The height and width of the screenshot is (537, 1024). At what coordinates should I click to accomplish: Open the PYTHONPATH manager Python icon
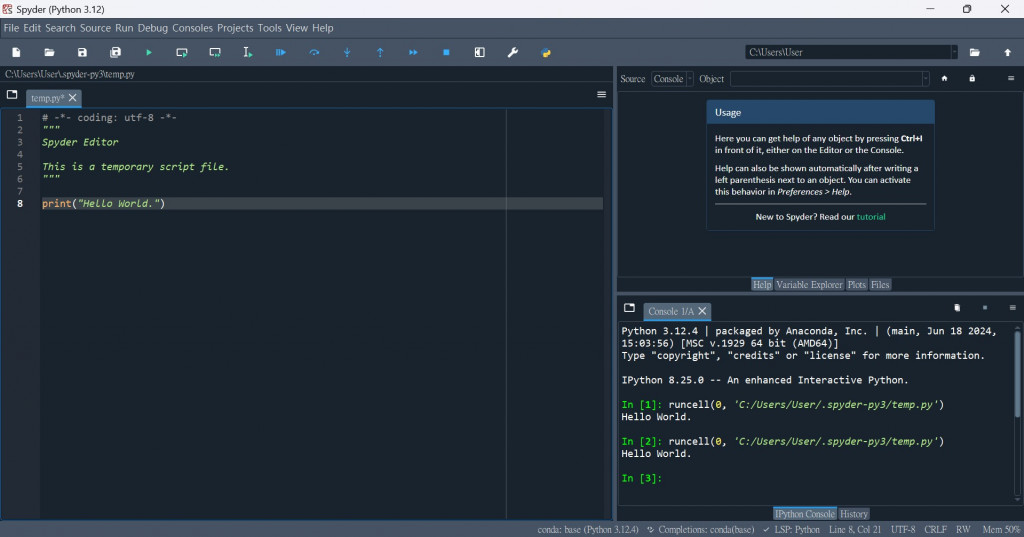coord(546,52)
